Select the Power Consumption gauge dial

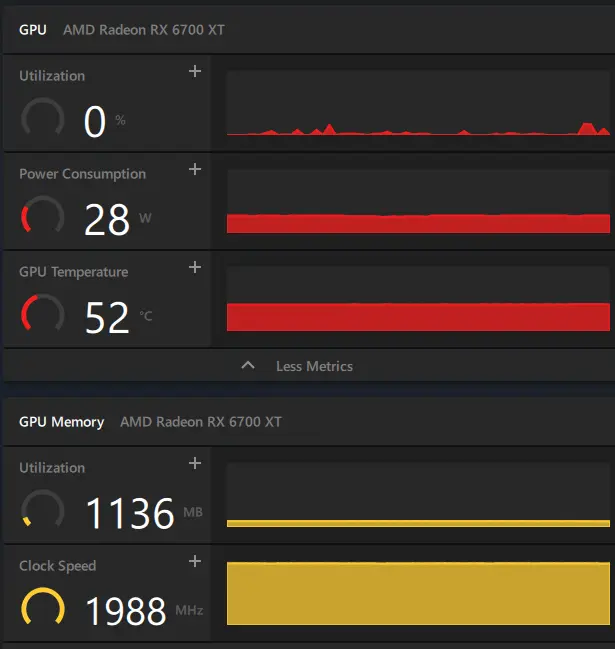click(43, 216)
